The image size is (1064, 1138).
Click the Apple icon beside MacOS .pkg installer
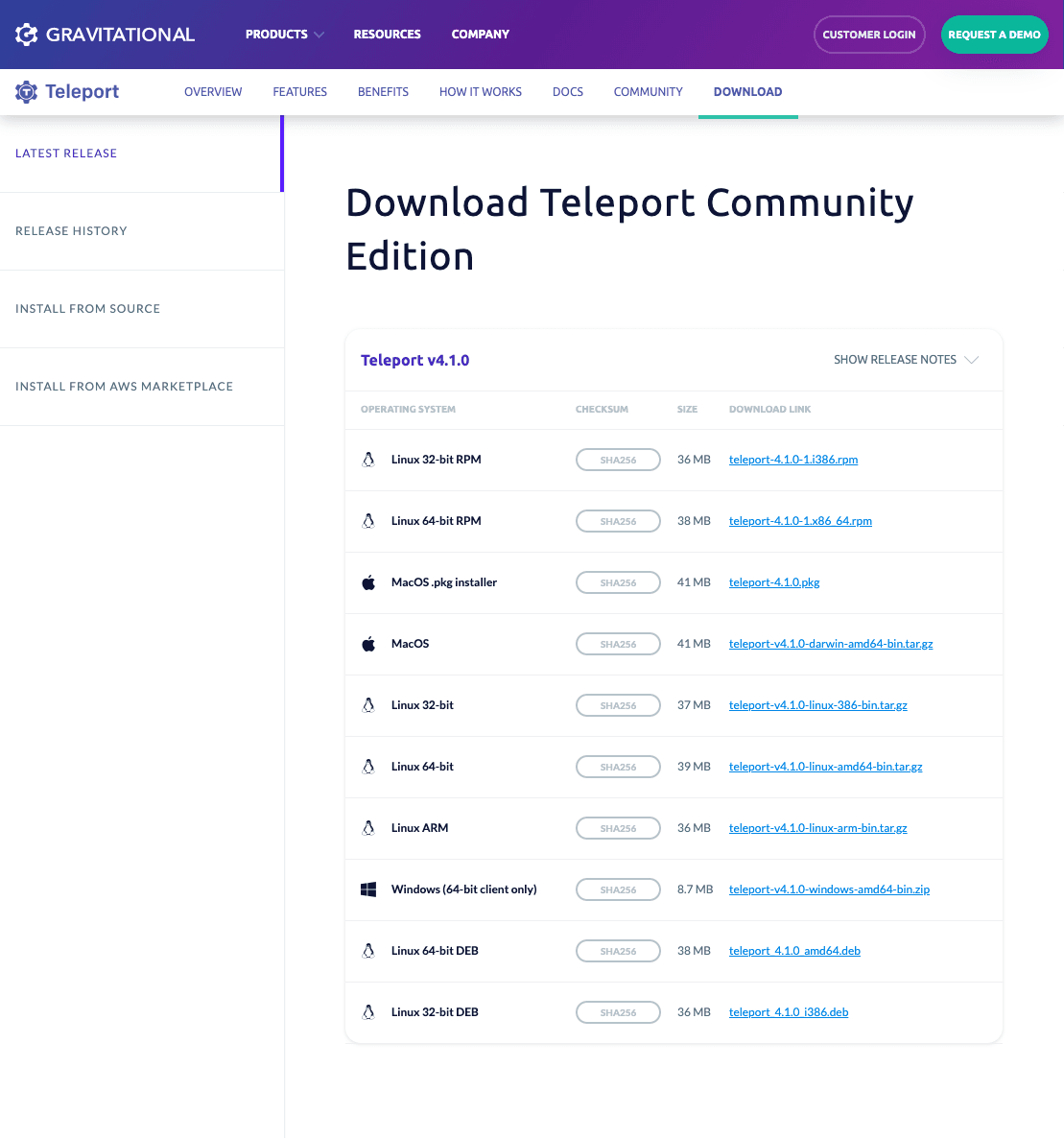pos(368,582)
